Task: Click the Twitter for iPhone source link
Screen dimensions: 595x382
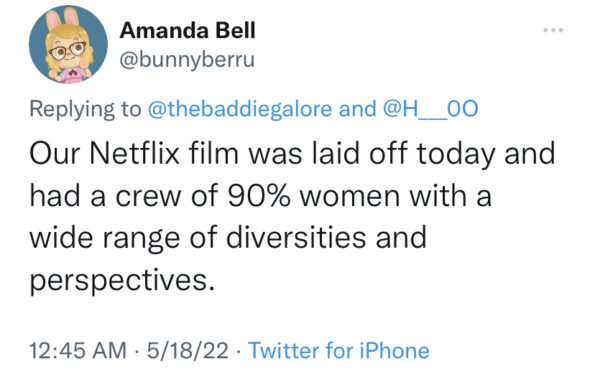Action: (x=338, y=350)
